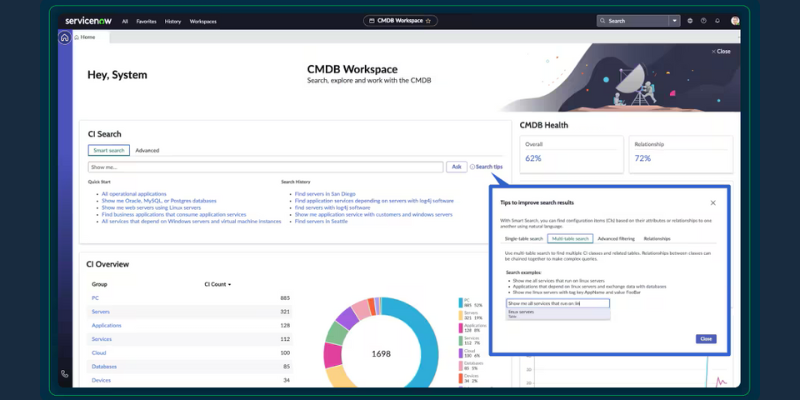This screenshot has width=800, height=400.
Task: Click the user avatar in the header
Action: (x=735, y=20)
